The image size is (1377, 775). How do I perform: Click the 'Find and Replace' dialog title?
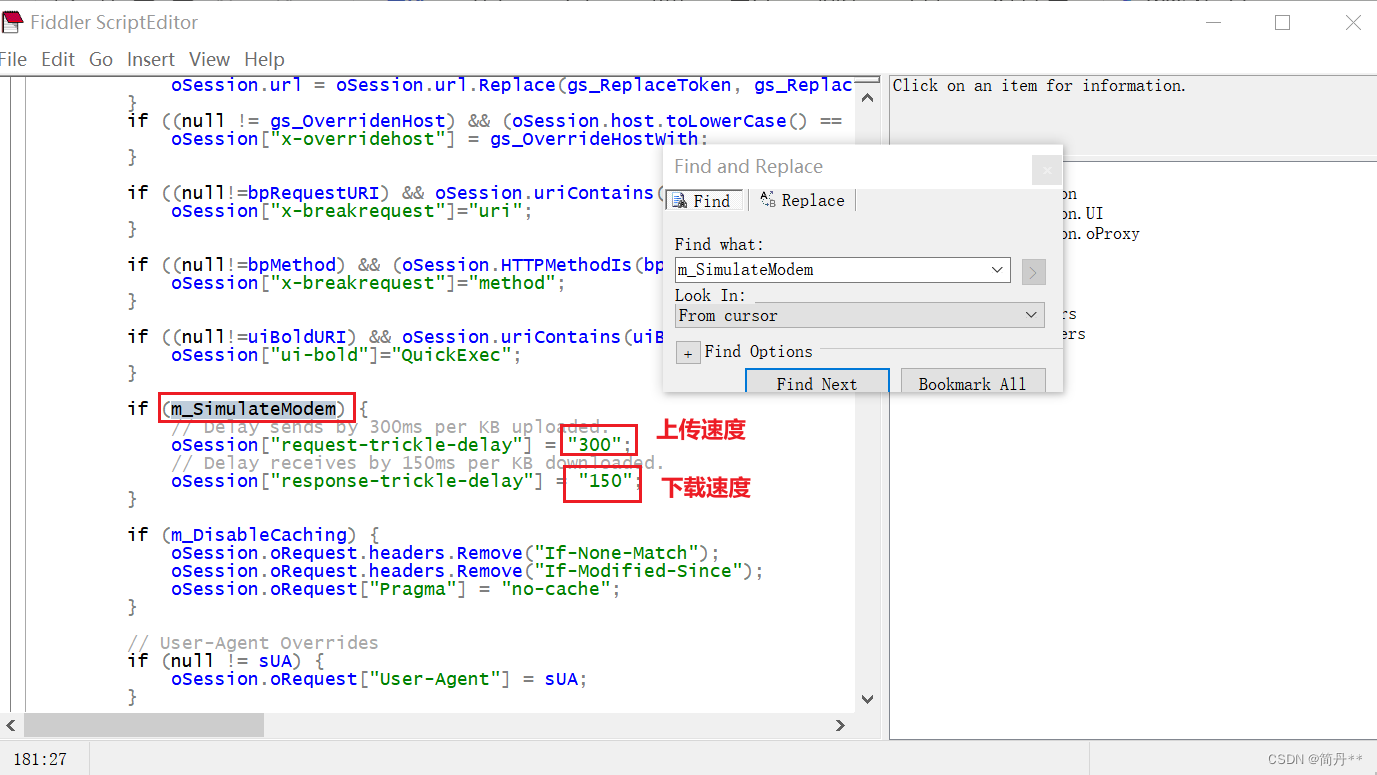click(x=748, y=167)
